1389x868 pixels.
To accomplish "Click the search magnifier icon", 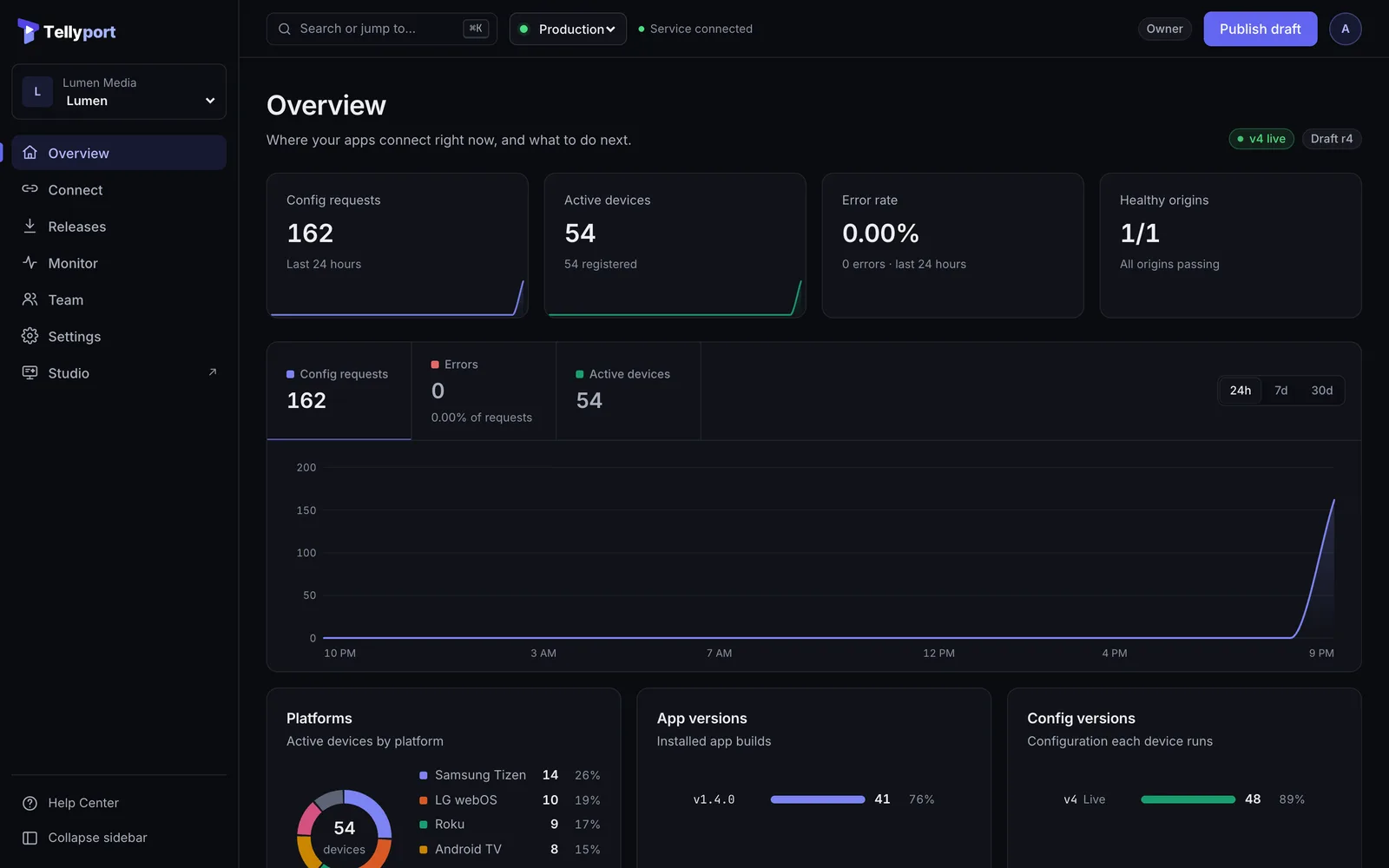I will click(284, 29).
